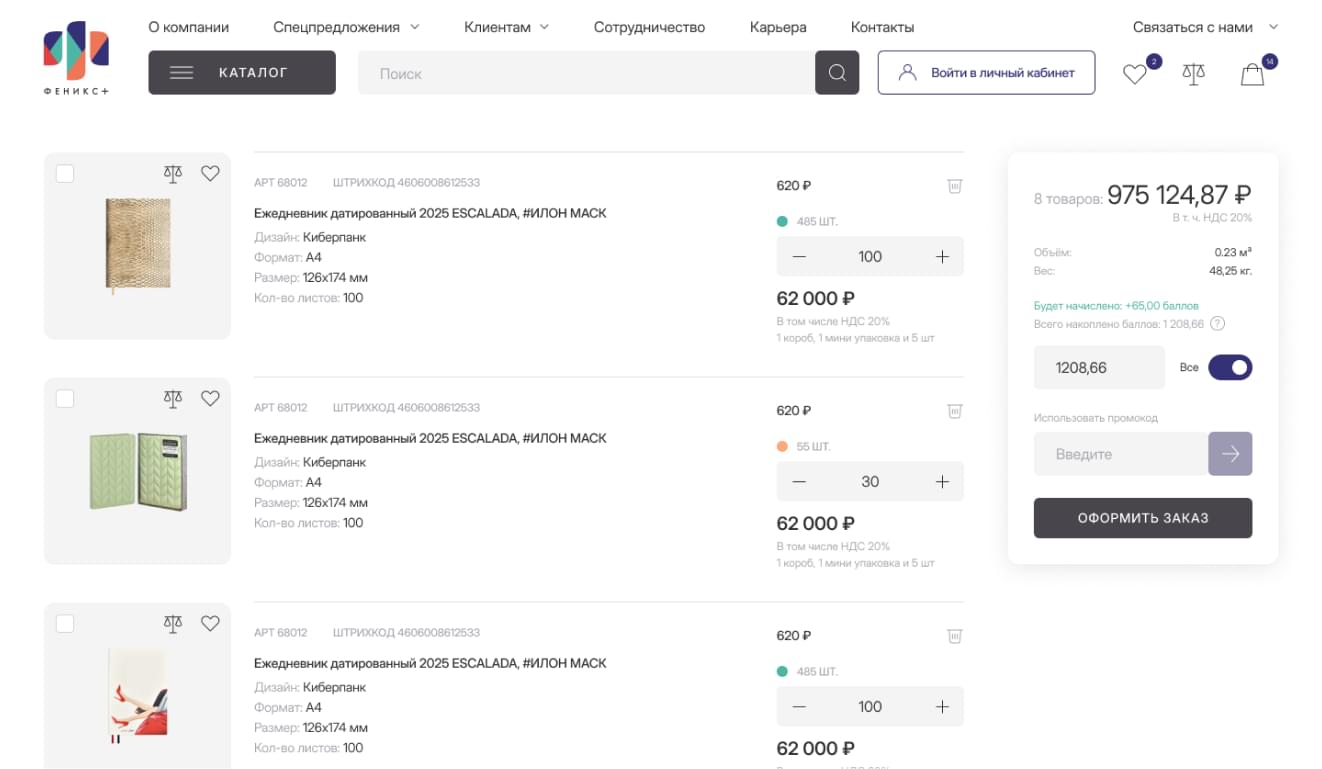
Task: Tick the checkbox on green diary card
Action: tap(65, 399)
